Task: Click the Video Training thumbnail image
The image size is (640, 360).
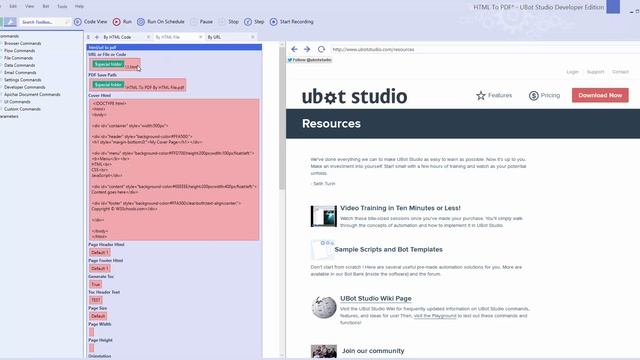Action: pos(324,216)
